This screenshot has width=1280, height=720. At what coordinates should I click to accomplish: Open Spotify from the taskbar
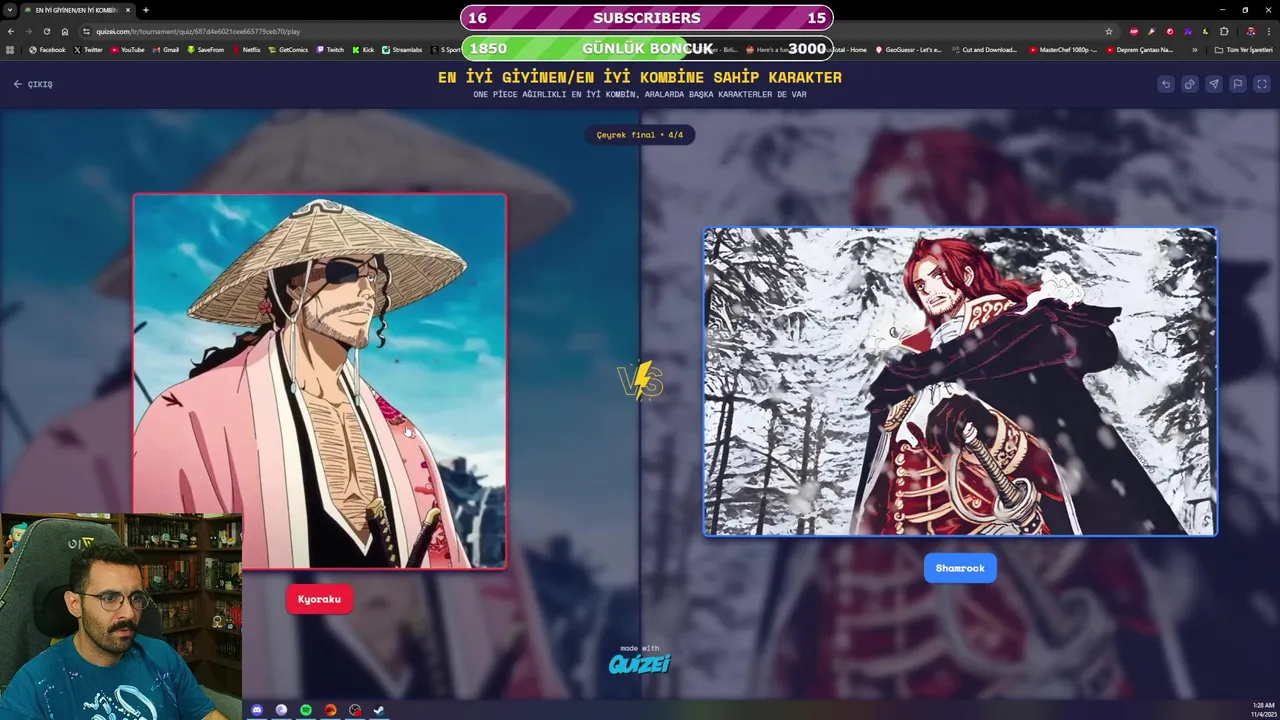click(x=306, y=710)
